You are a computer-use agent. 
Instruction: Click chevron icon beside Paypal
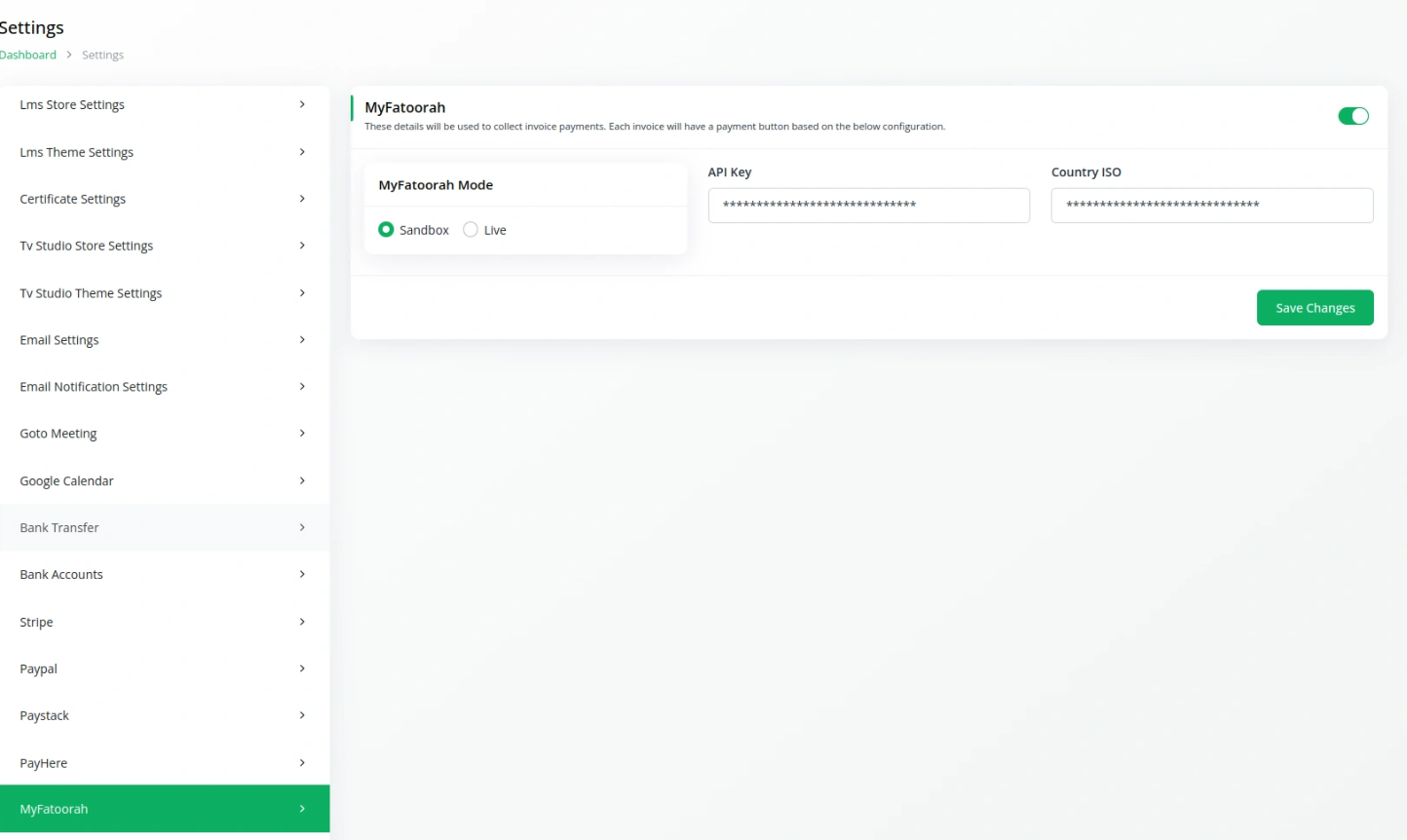[x=302, y=668]
